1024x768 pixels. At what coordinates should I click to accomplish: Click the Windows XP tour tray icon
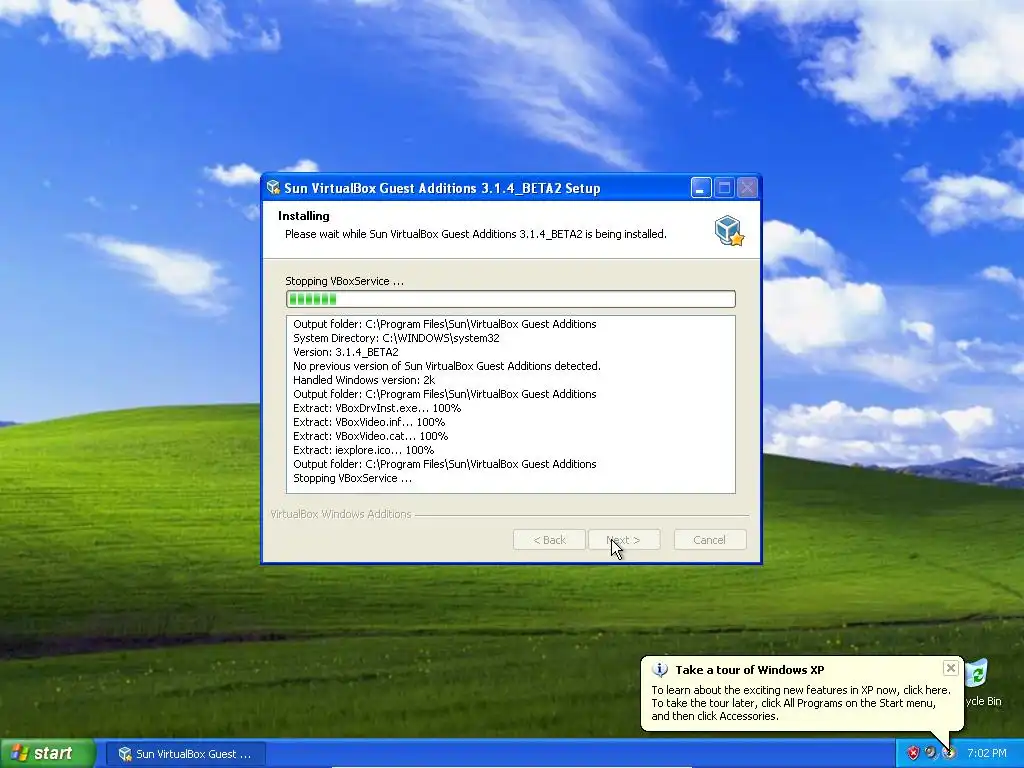coord(949,753)
